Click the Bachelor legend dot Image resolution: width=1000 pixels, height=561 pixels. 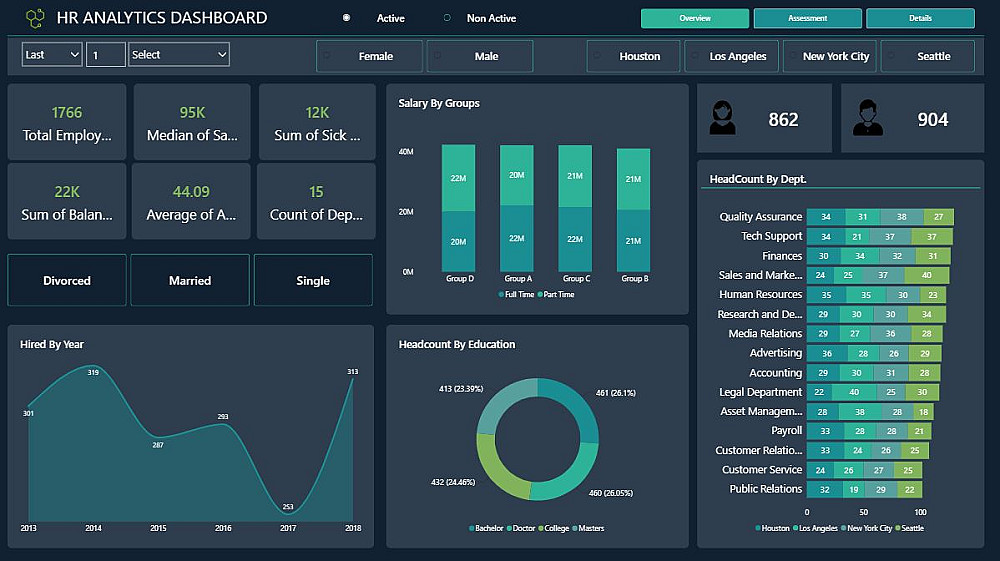click(x=471, y=528)
